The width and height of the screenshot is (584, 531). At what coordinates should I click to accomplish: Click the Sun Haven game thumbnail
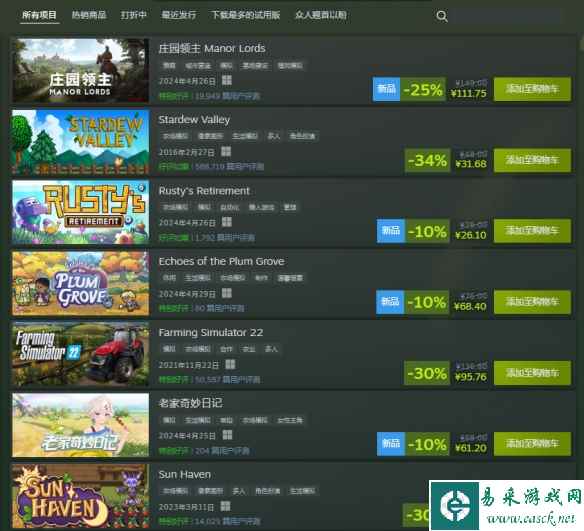pos(80,496)
